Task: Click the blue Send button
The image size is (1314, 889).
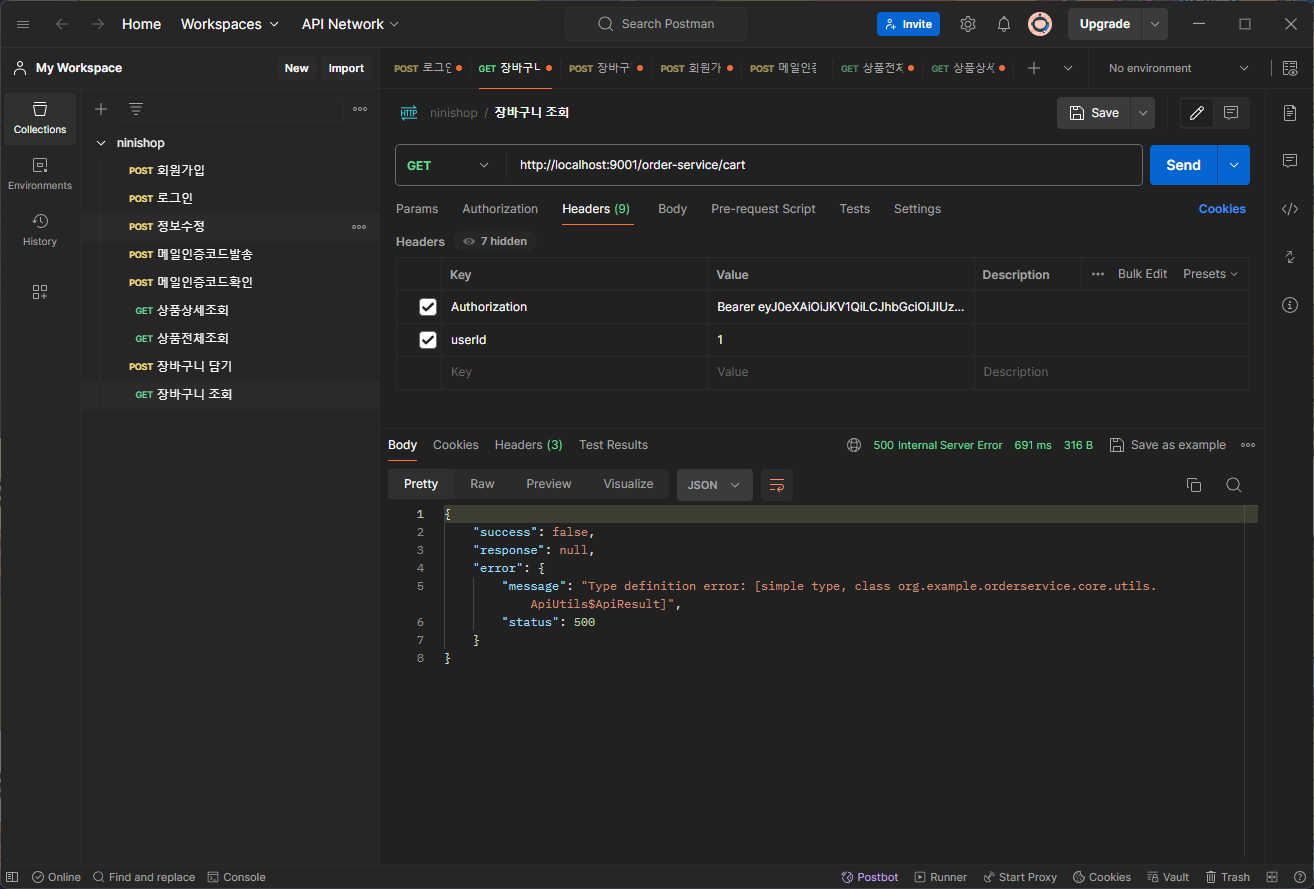Action: [1183, 165]
